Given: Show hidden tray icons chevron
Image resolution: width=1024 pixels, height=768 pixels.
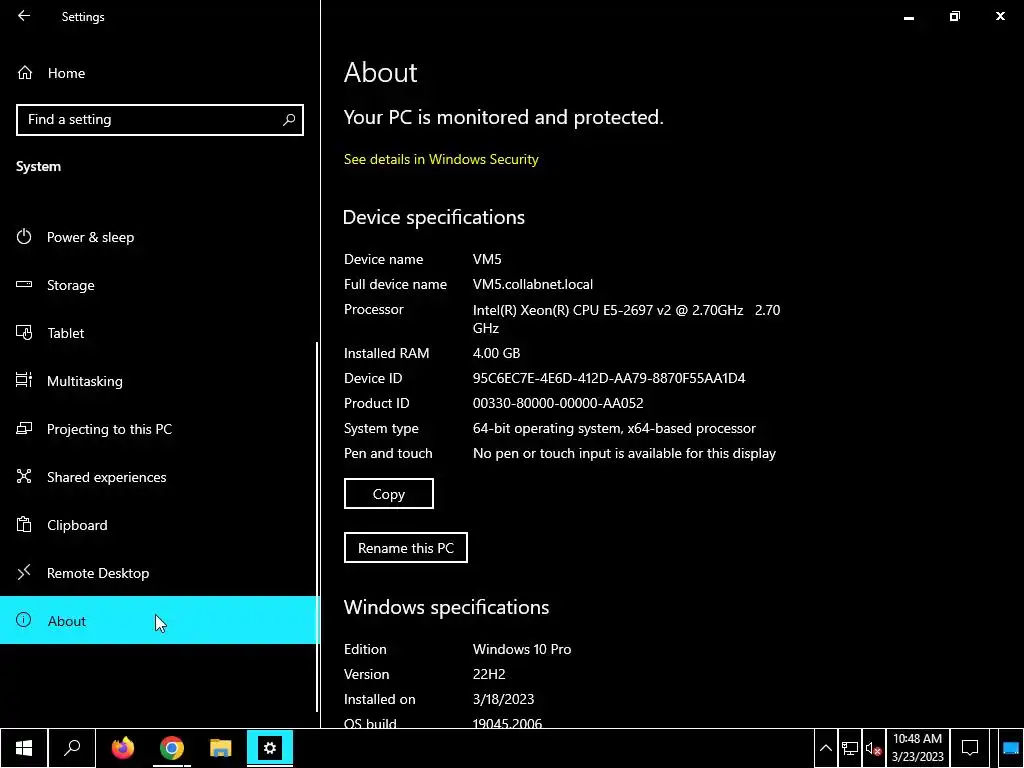Looking at the screenshot, I should [x=826, y=748].
